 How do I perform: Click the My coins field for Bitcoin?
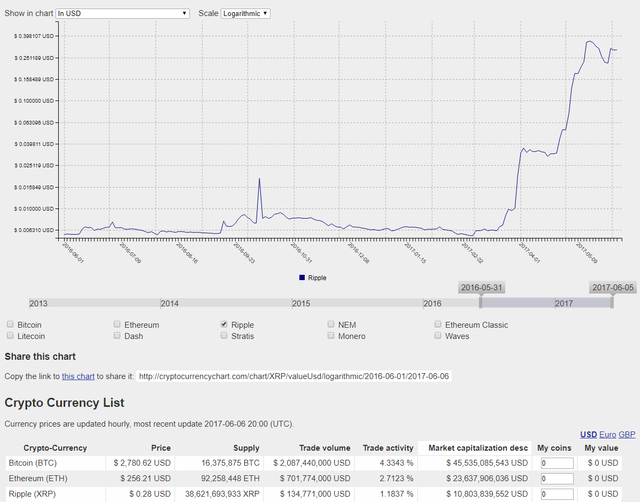click(557, 463)
